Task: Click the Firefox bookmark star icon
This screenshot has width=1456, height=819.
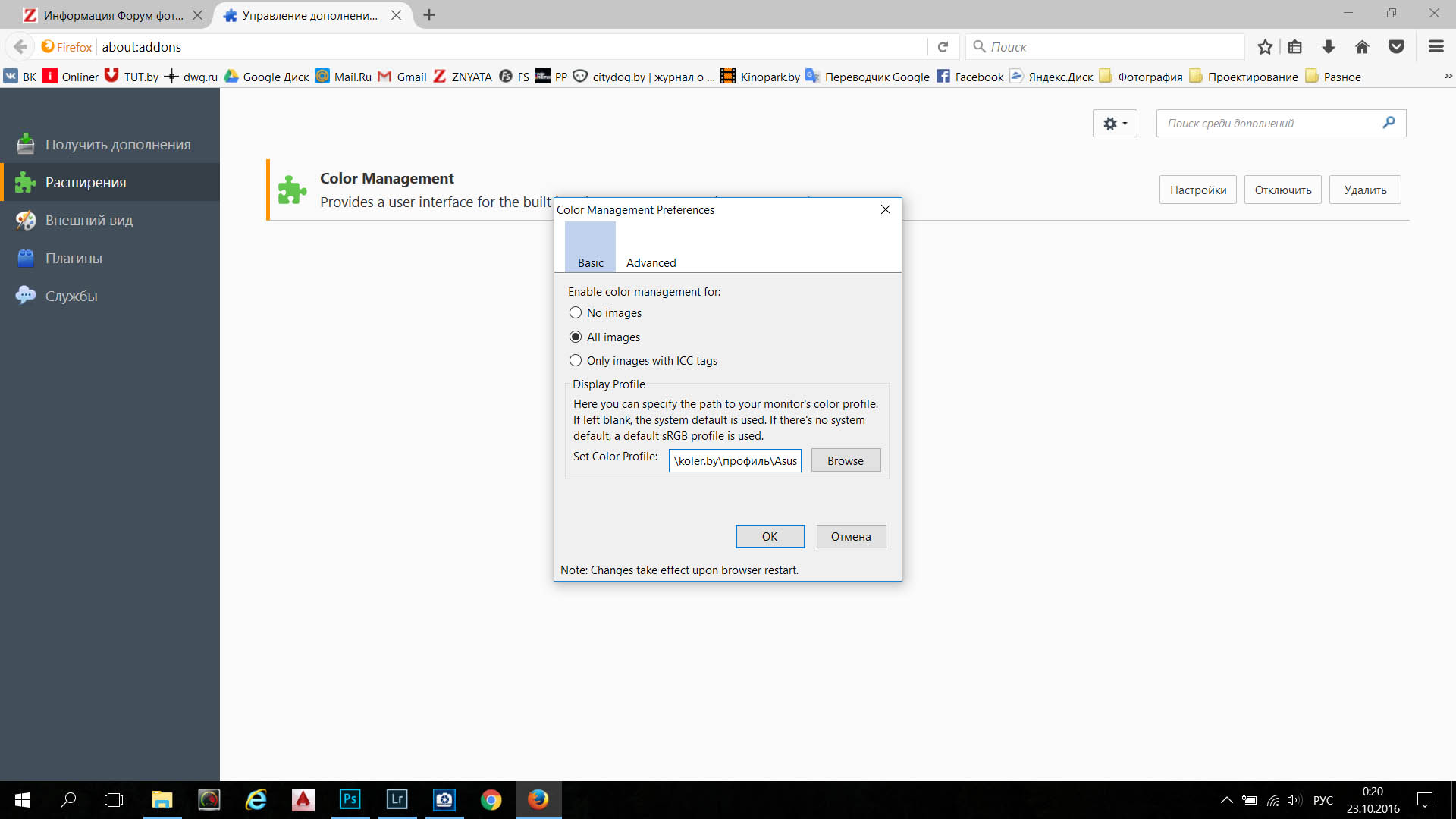Action: point(1264,47)
